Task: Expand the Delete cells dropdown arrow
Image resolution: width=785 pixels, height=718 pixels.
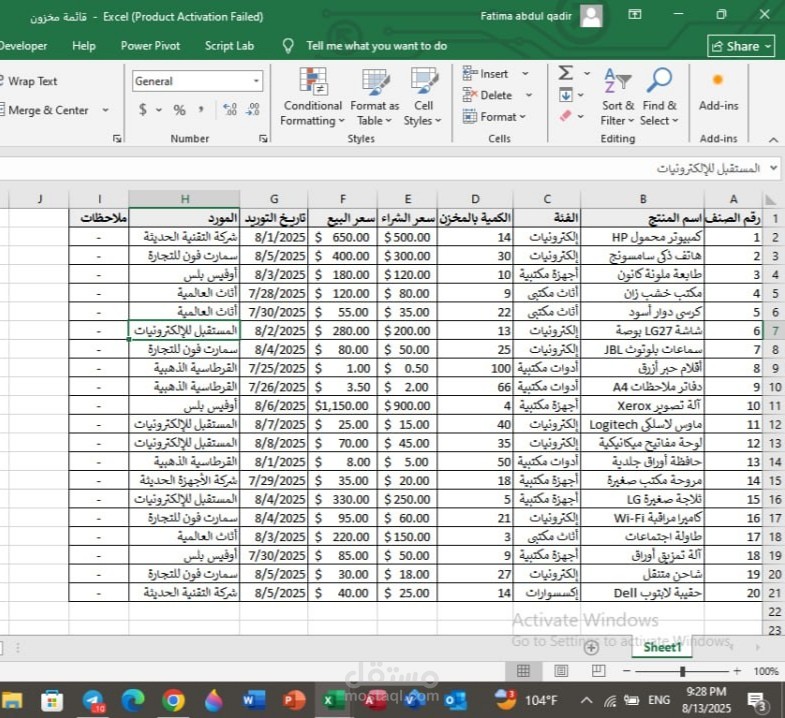Action: (529, 95)
